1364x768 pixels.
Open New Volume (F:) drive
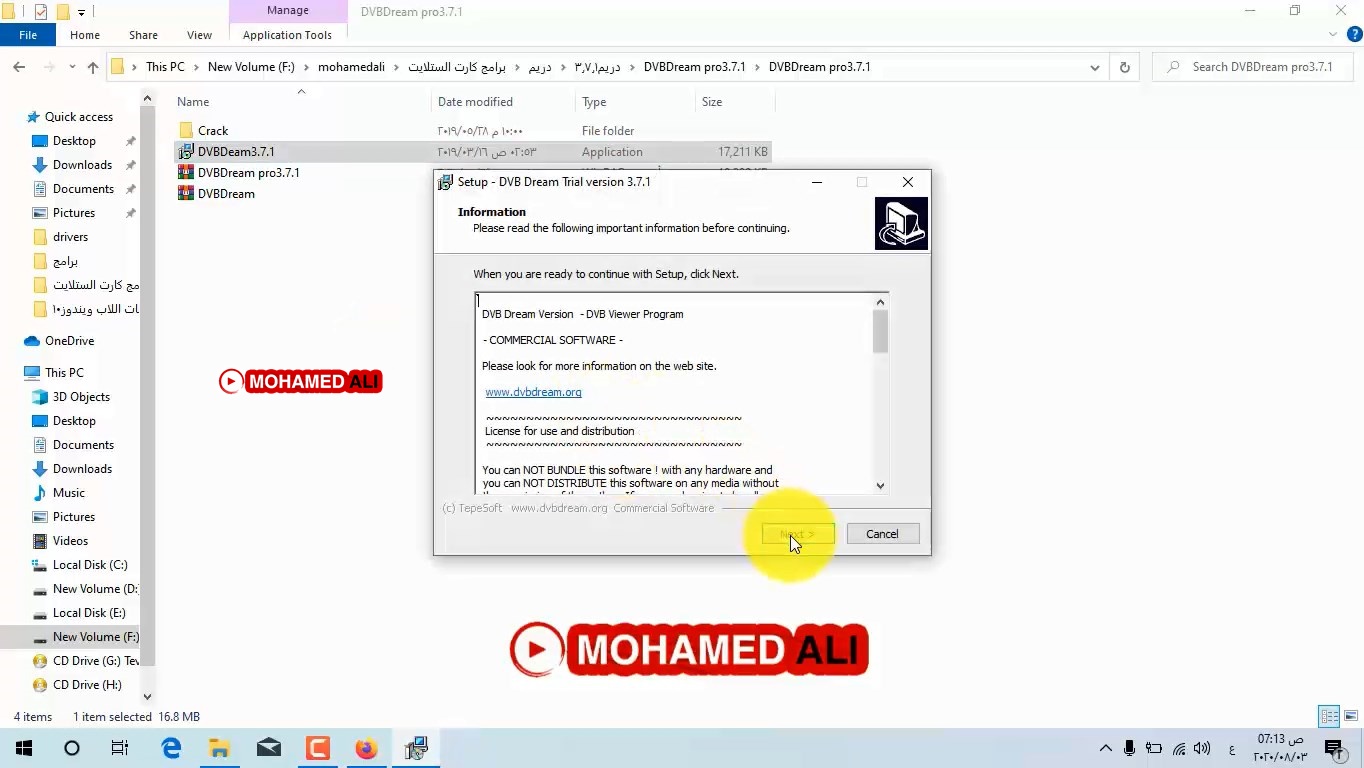coord(95,637)
